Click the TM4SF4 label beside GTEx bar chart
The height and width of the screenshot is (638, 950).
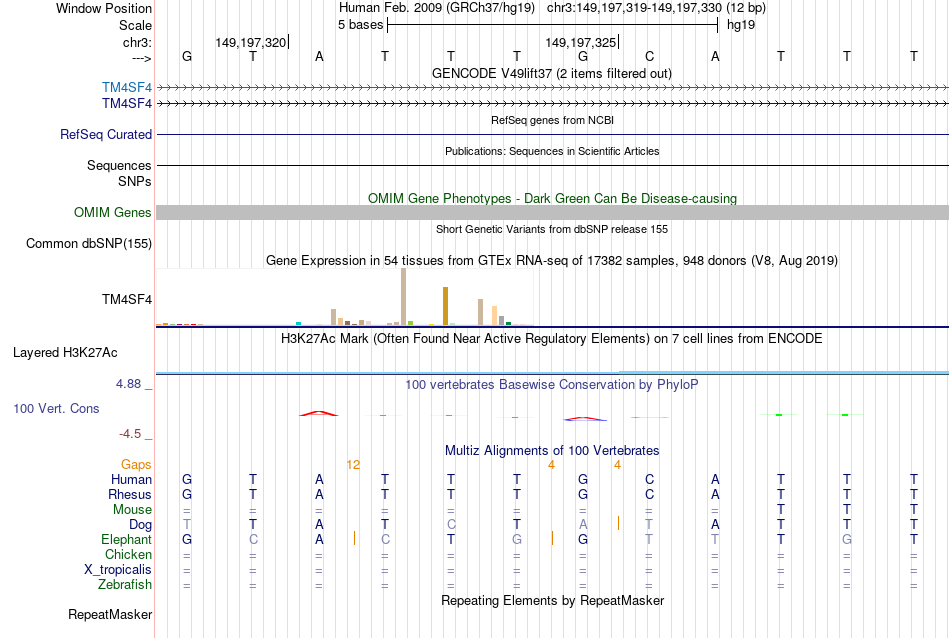tap(127, 299)
